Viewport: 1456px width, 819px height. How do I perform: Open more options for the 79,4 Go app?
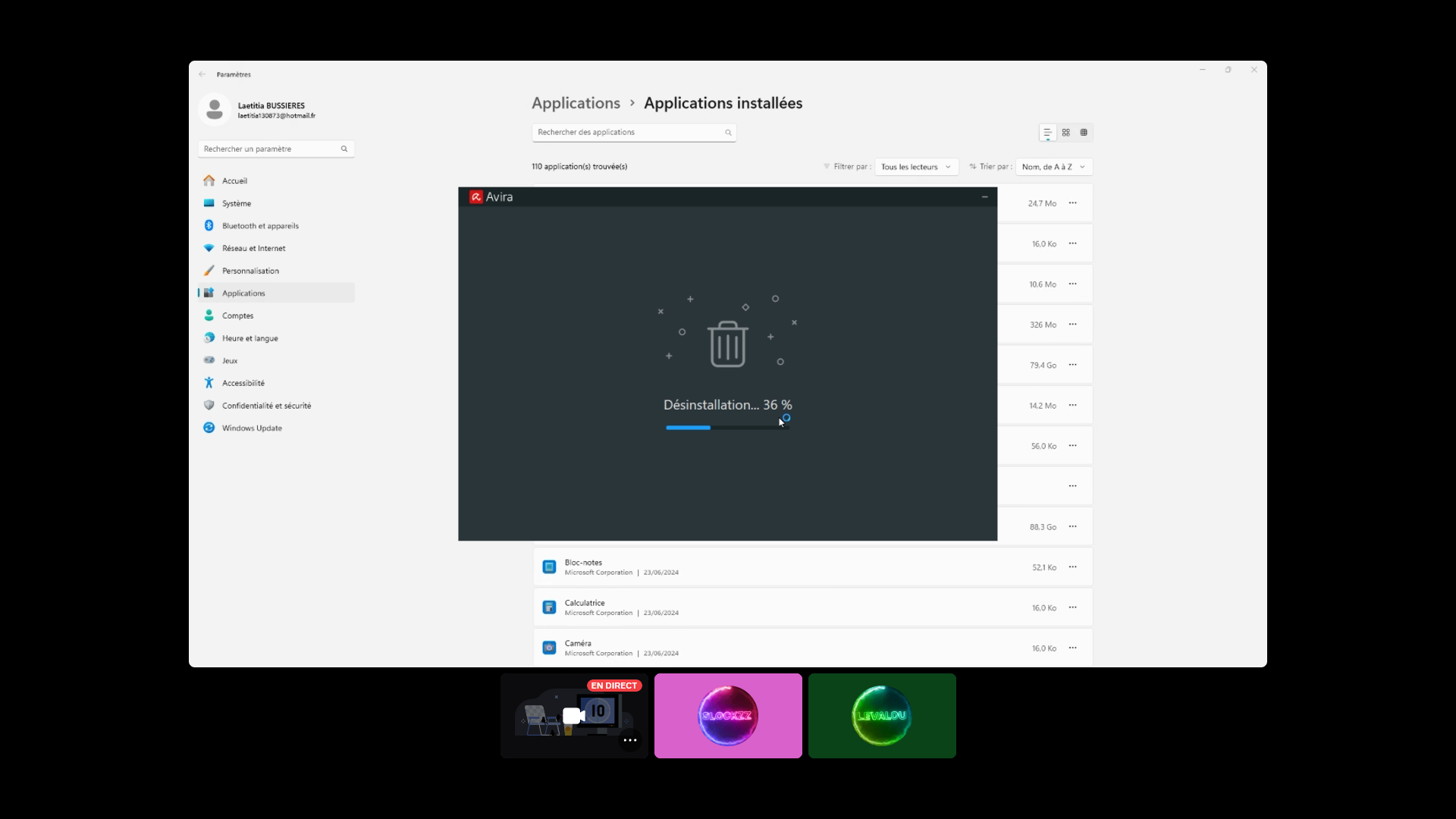[x=1073, y=365]
